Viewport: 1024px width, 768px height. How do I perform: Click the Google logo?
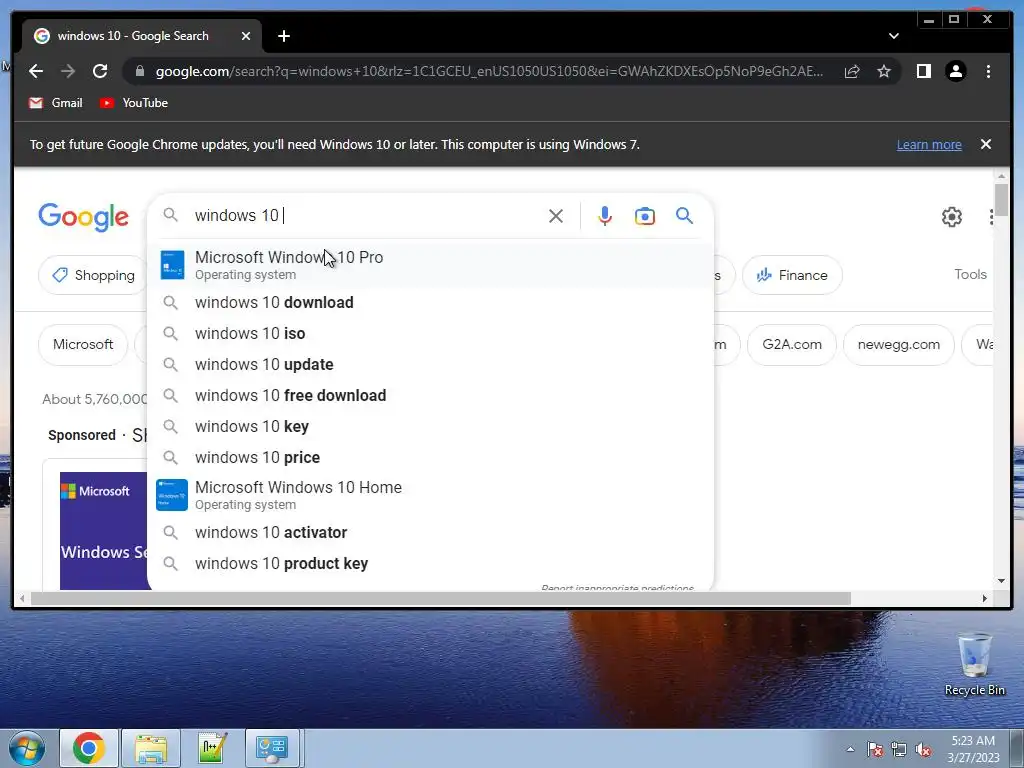pyautogui.click(x=84, y=216)
